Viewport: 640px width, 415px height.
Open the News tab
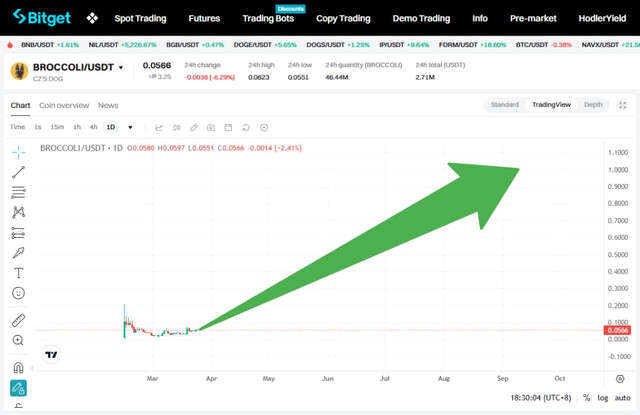click(108, 105)
